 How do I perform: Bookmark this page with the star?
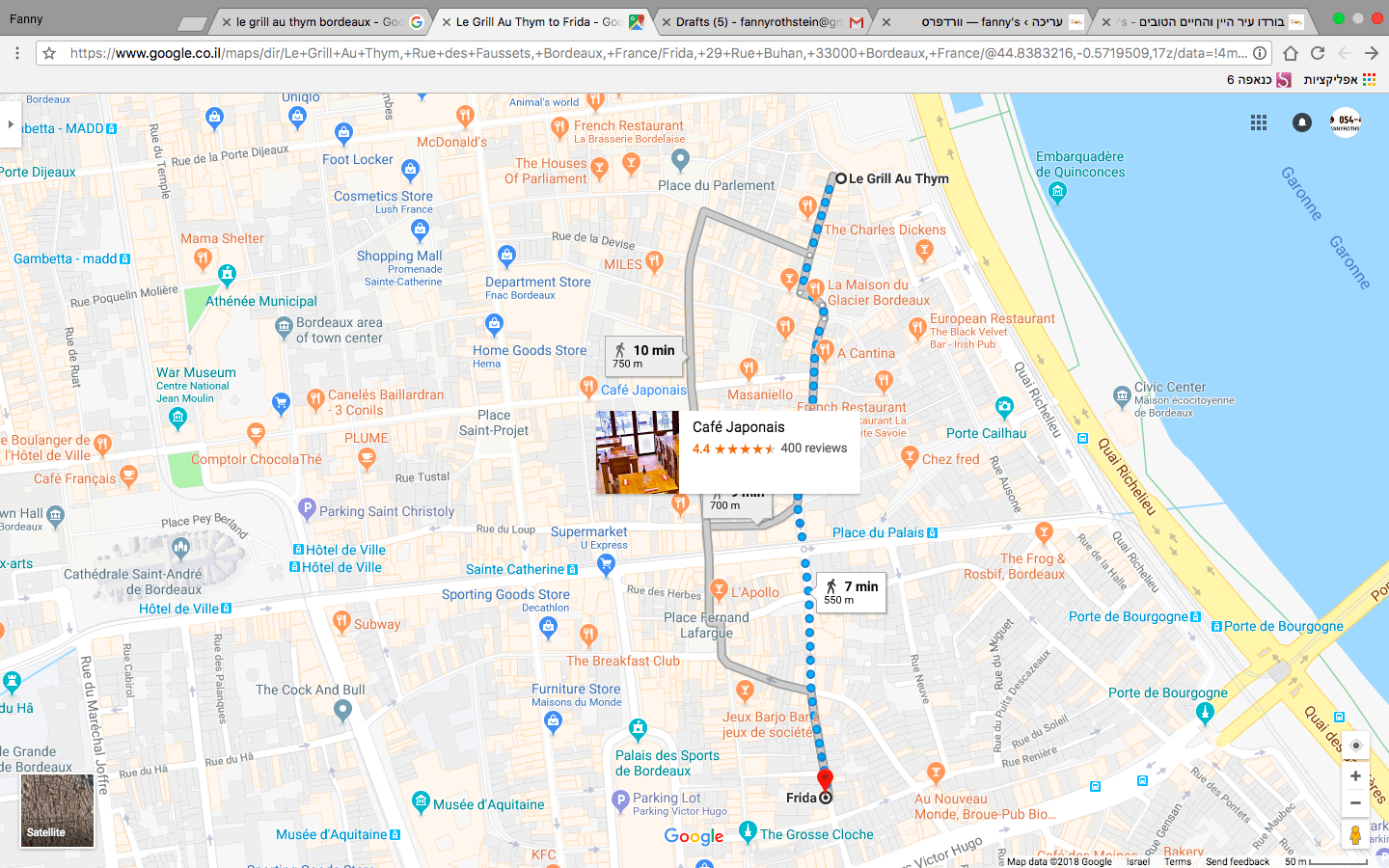[x=49, y=53]
